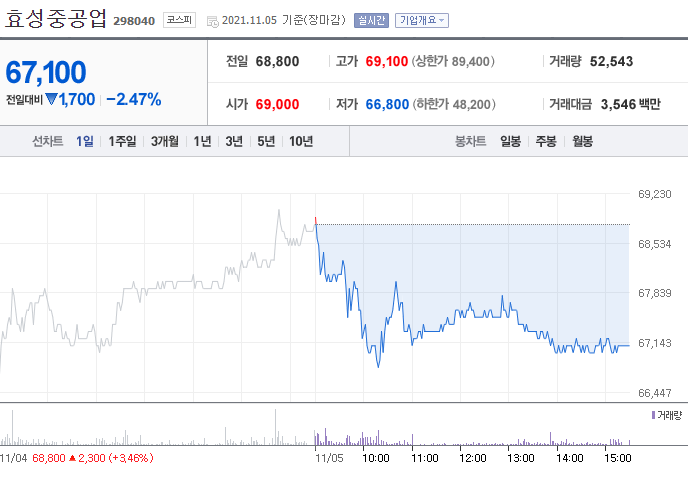Viewport: 688px width, 477px height.
Task: Switch to 일봉 candlestick chart
Action: [511, 141]
